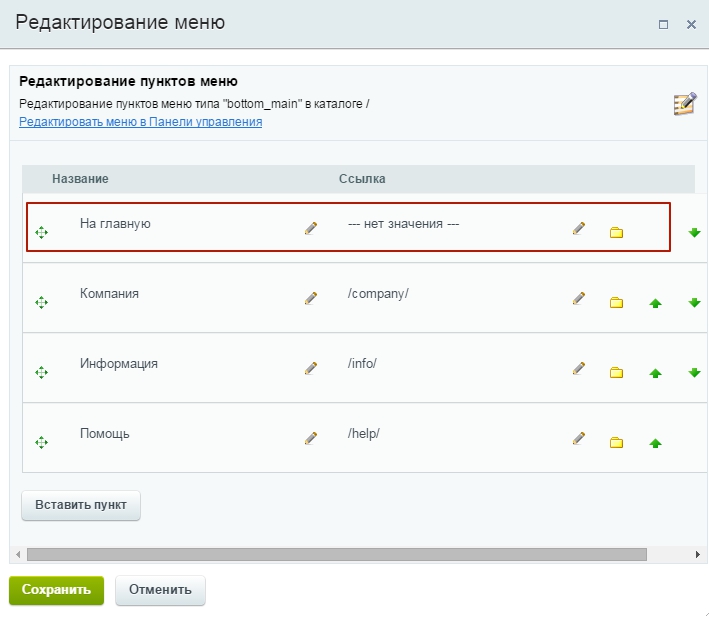Image resolution: width=709 pixels, height=617 pixels.
Task: Open folder browser for /help/ link
Action: (616, 443)
